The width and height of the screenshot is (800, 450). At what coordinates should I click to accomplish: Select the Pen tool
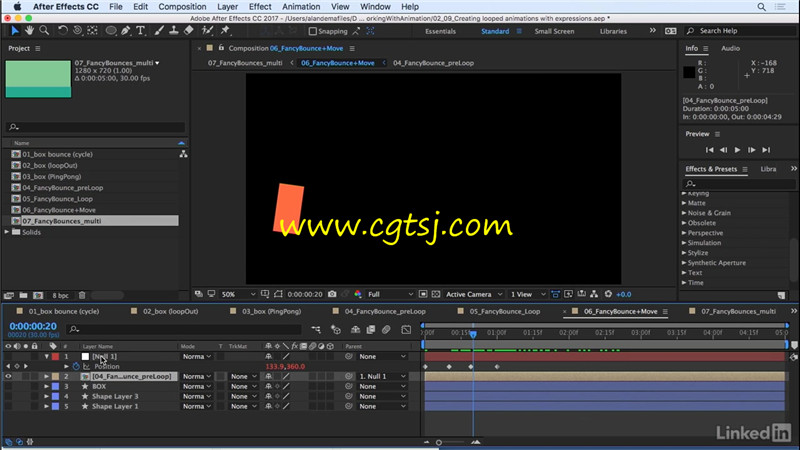tap(126, 31)
